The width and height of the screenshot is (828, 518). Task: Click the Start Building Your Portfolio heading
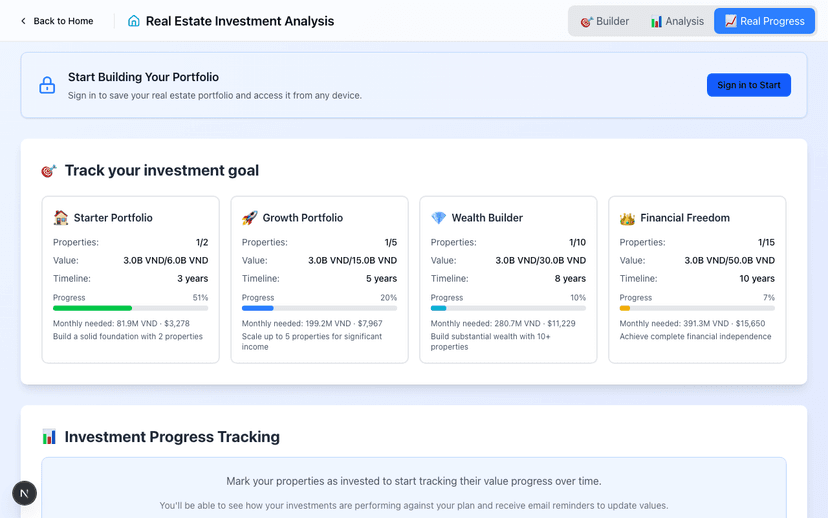[143, 77]
